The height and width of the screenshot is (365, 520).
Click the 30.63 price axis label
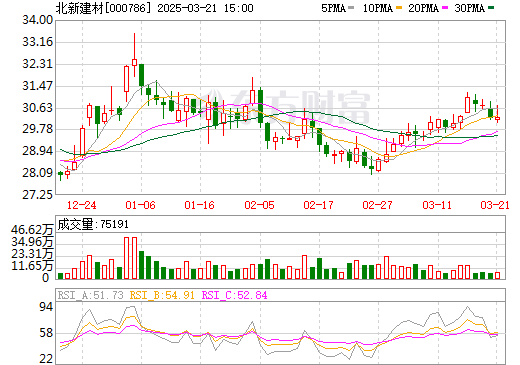38,108
